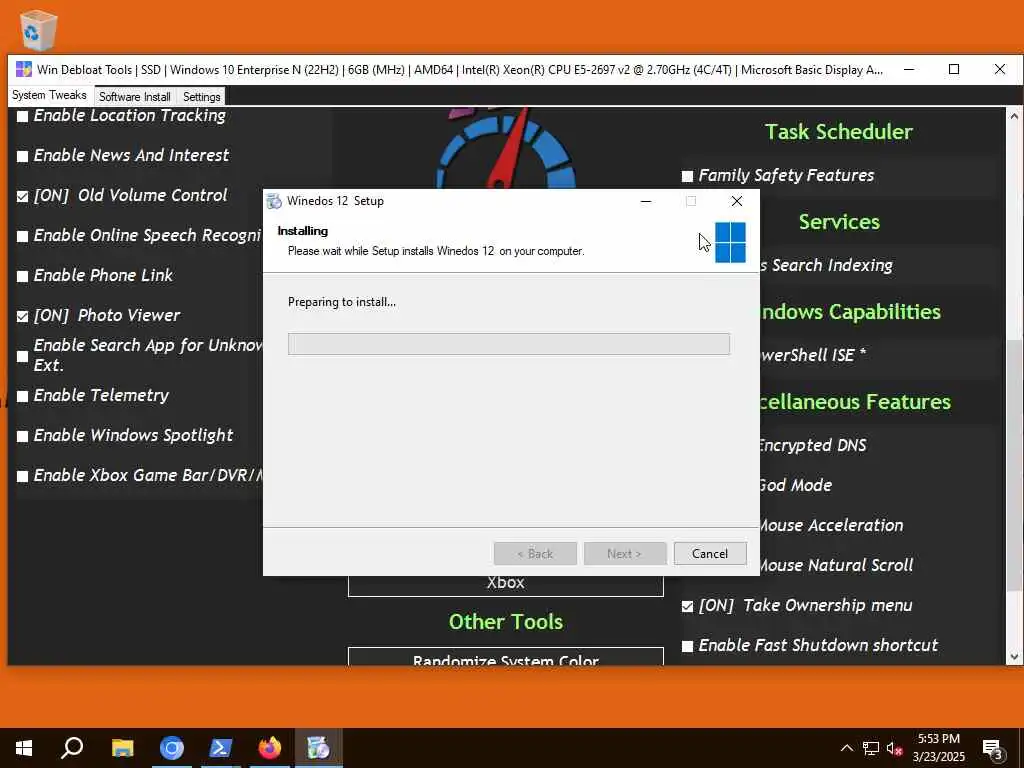Screen dimensions: 1024x768
Task: Toggle Enable Location Tracking checkbox
Action: point(22,116)
